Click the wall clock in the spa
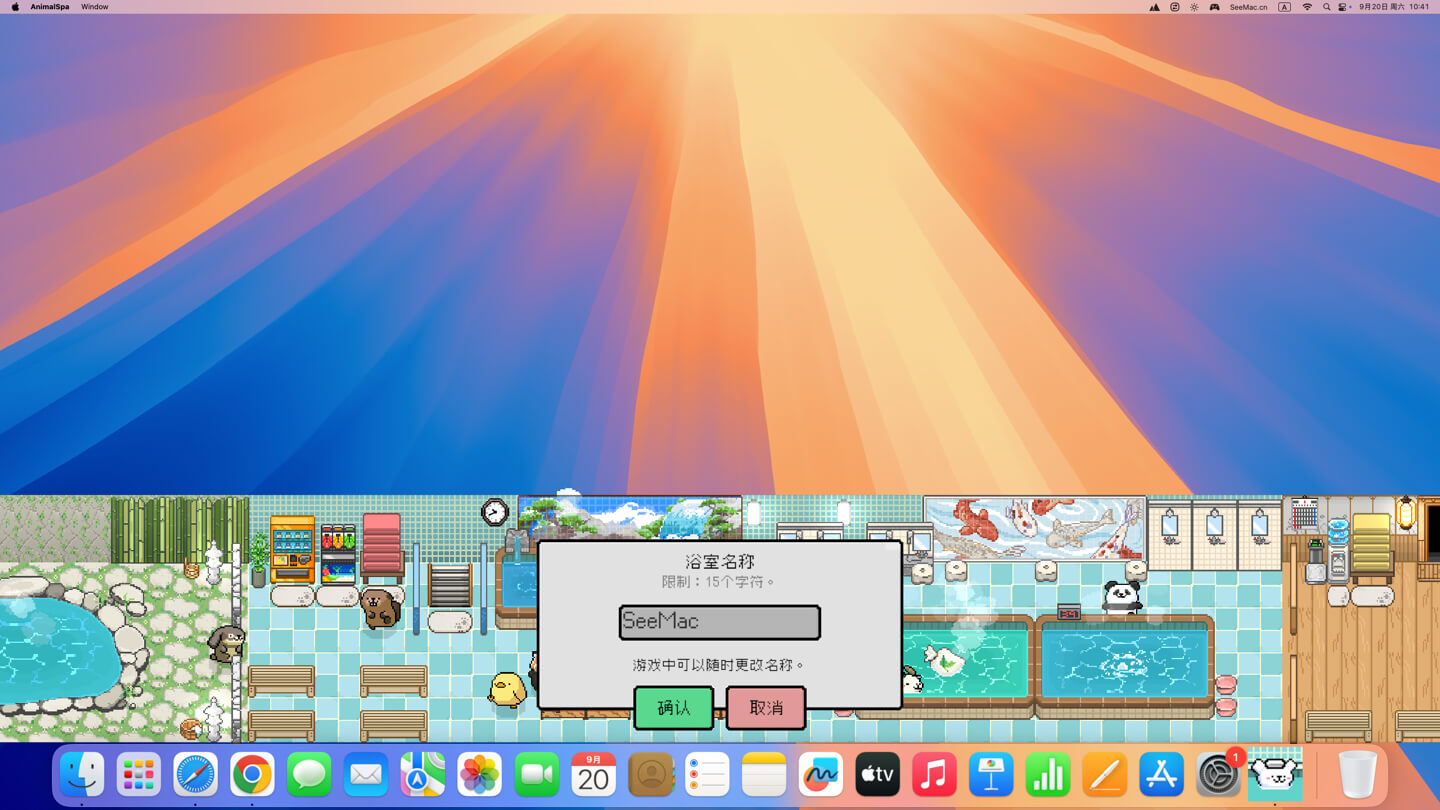The height and width of the screenshot is (810, 1440). [x=495, y=512]
